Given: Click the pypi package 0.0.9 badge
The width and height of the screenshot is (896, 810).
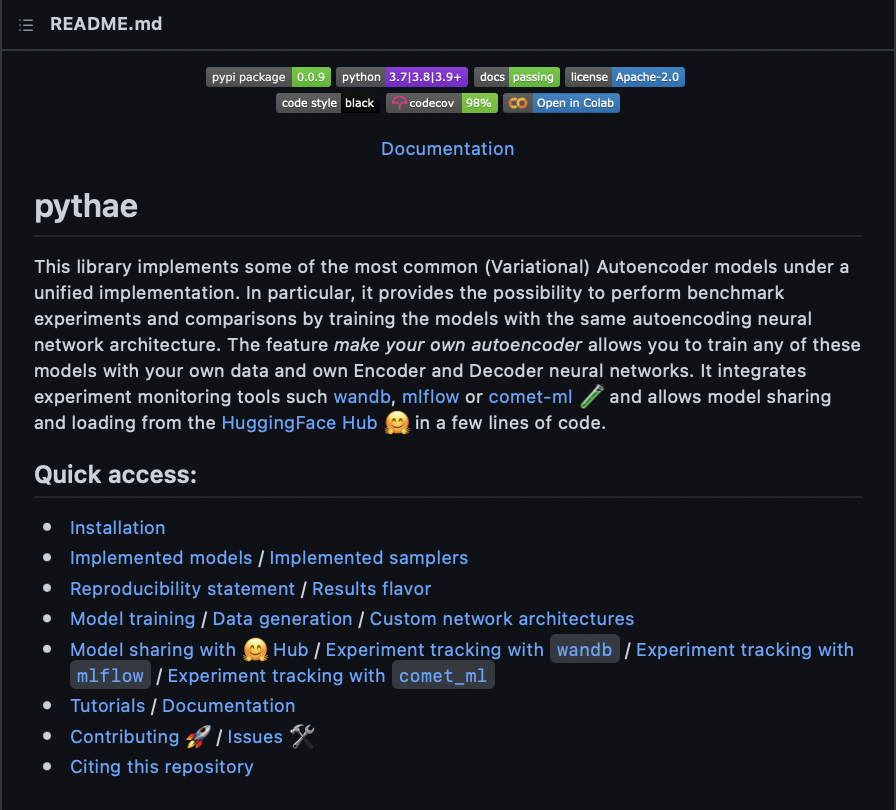Looking at the screenshot, I should pos(268,77).
